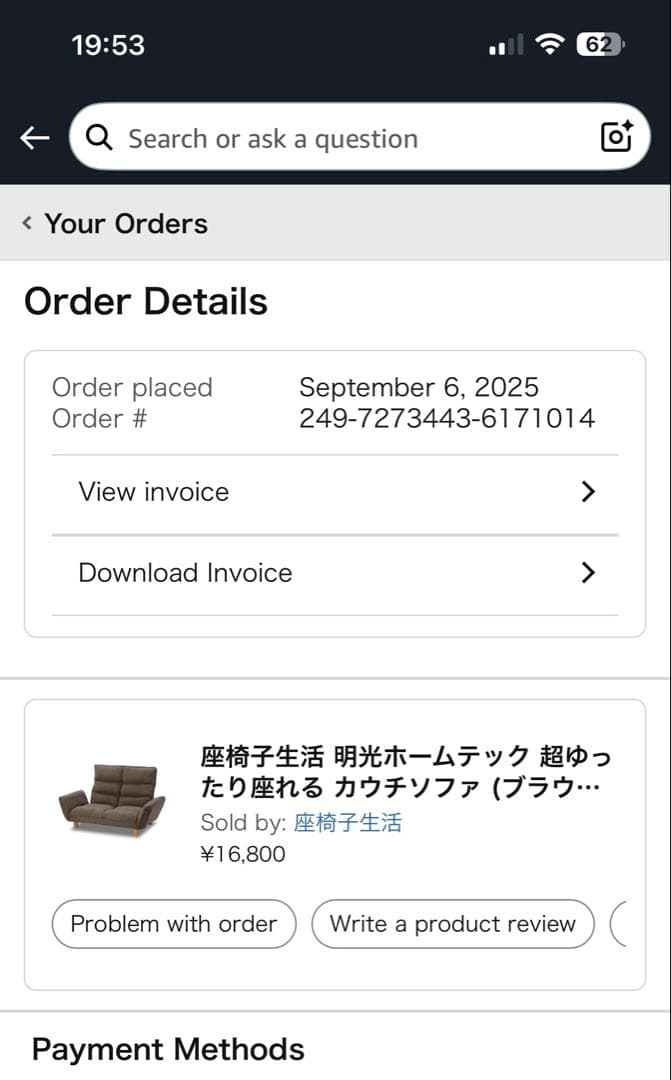671x1080 pixels.
Task: Focus the Search or ask a question field
Action: [x=340, y=138]
